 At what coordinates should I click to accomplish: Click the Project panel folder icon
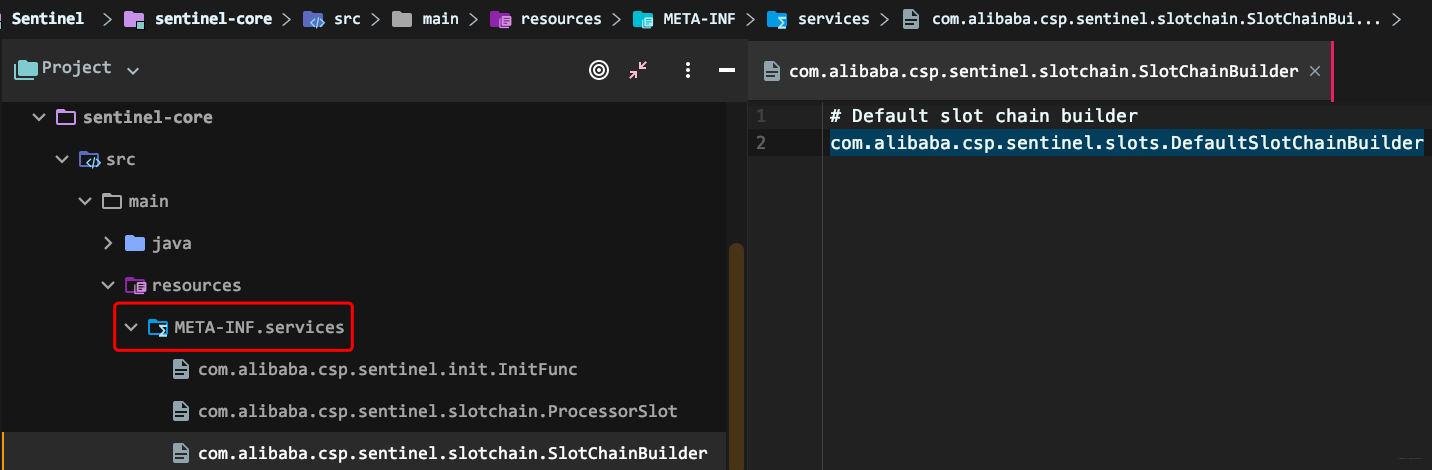25,69
